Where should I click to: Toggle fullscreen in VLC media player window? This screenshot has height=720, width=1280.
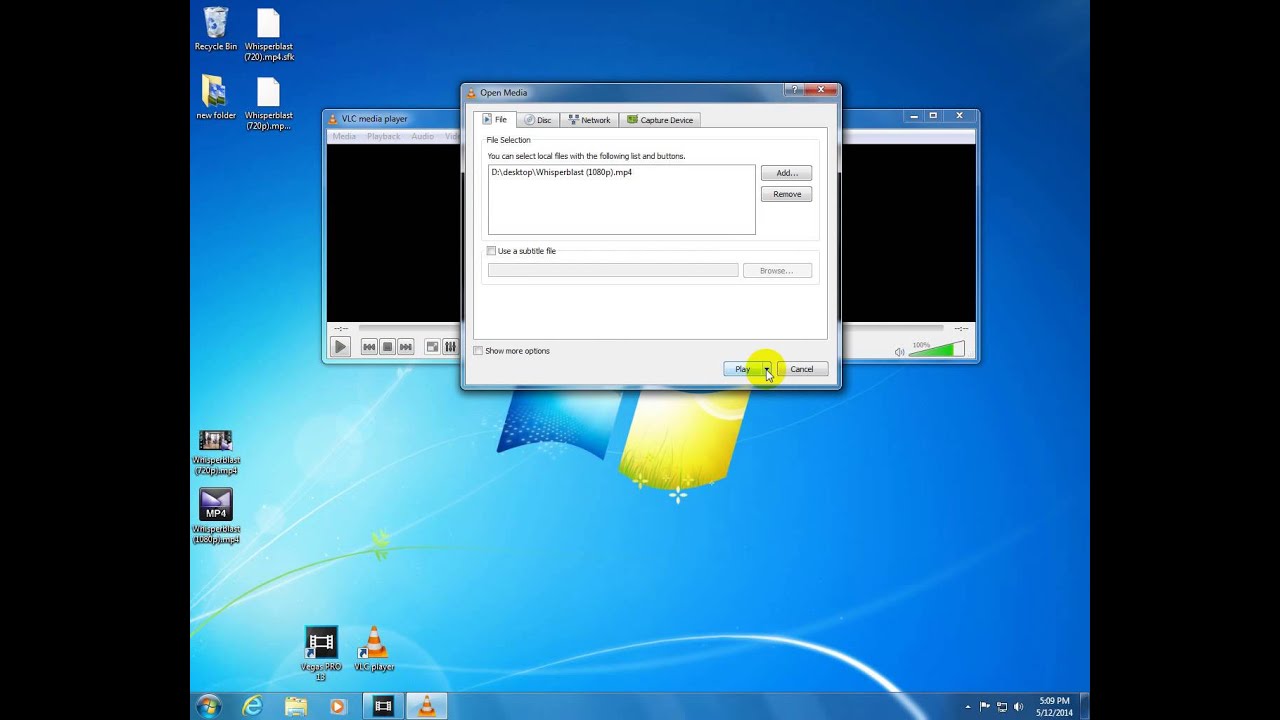432,347
